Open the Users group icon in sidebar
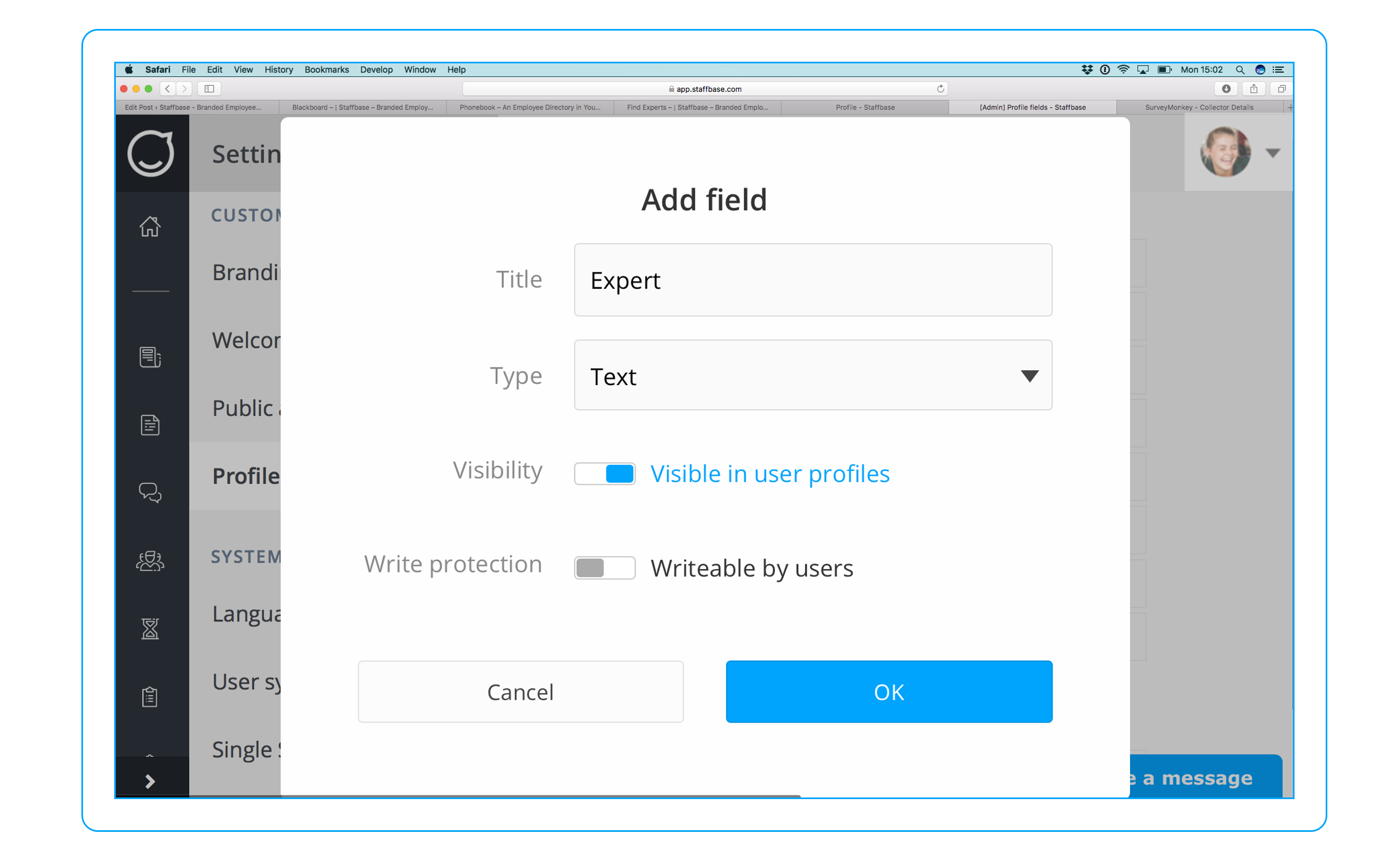The height and width of the screenshot is (857, 1400). tap(150, 560)
